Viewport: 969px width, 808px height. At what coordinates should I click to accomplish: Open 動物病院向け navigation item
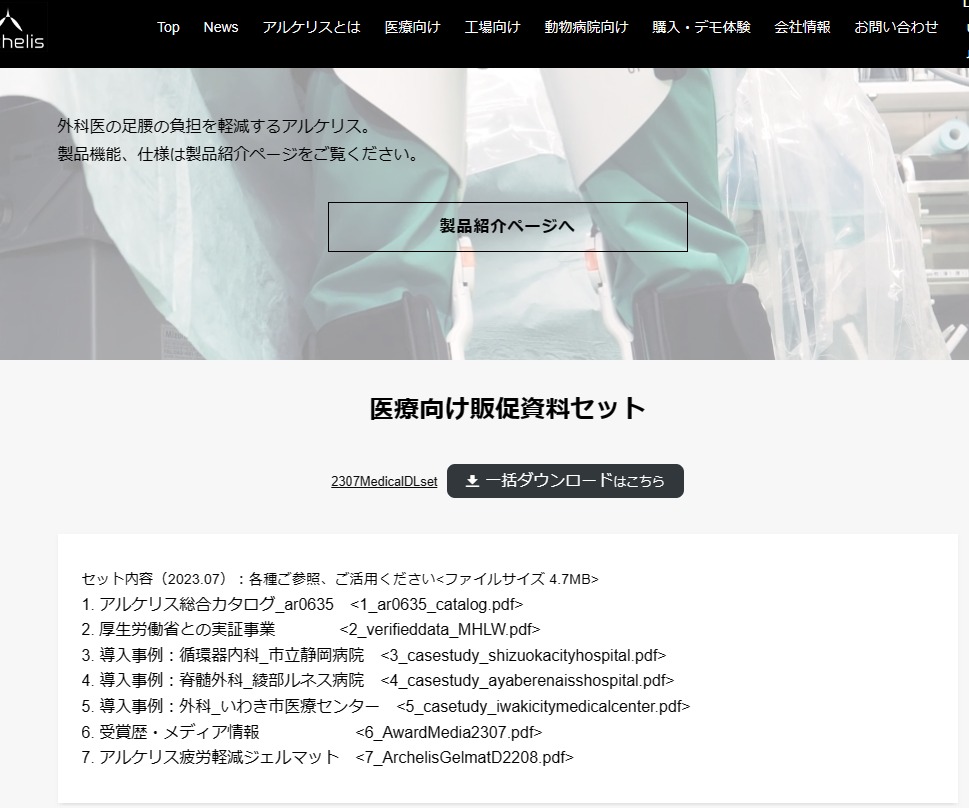pos(586,27)
